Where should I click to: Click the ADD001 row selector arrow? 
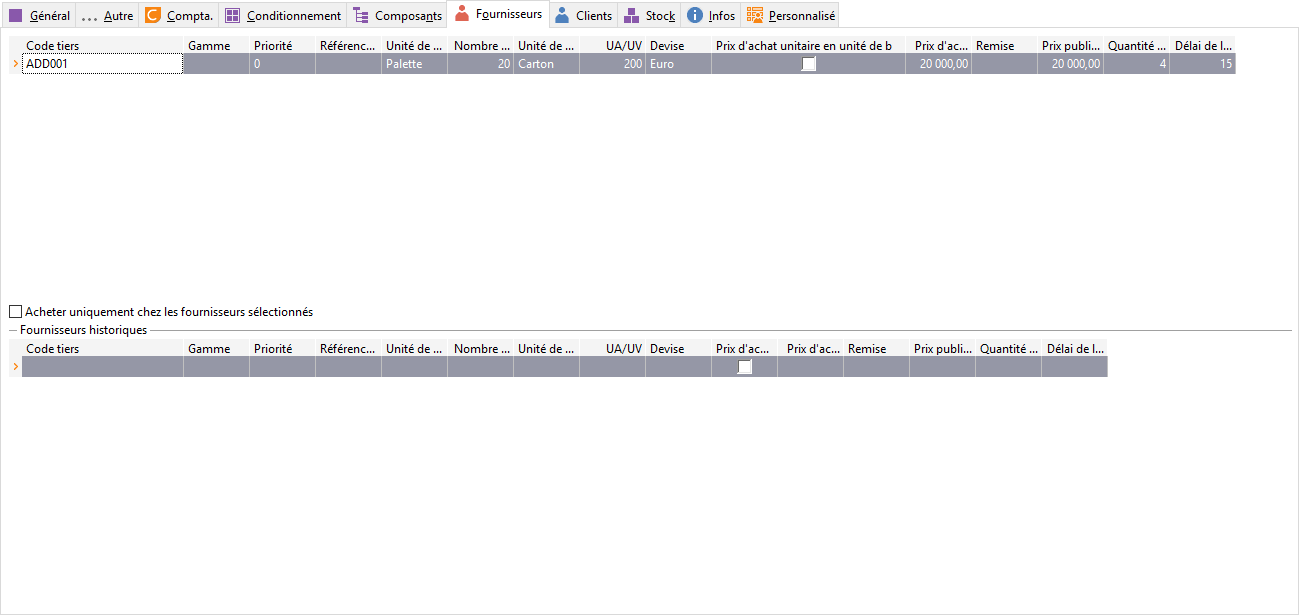coord(15,64)
